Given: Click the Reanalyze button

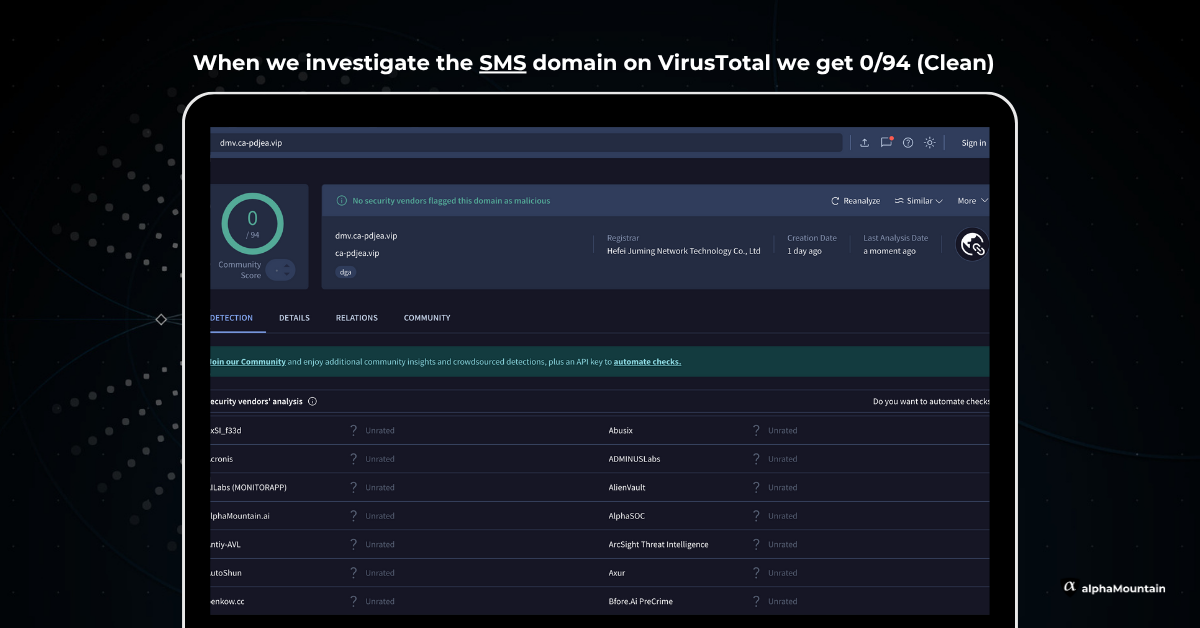Looking at the screenshot, I should (x=856, y=201).
